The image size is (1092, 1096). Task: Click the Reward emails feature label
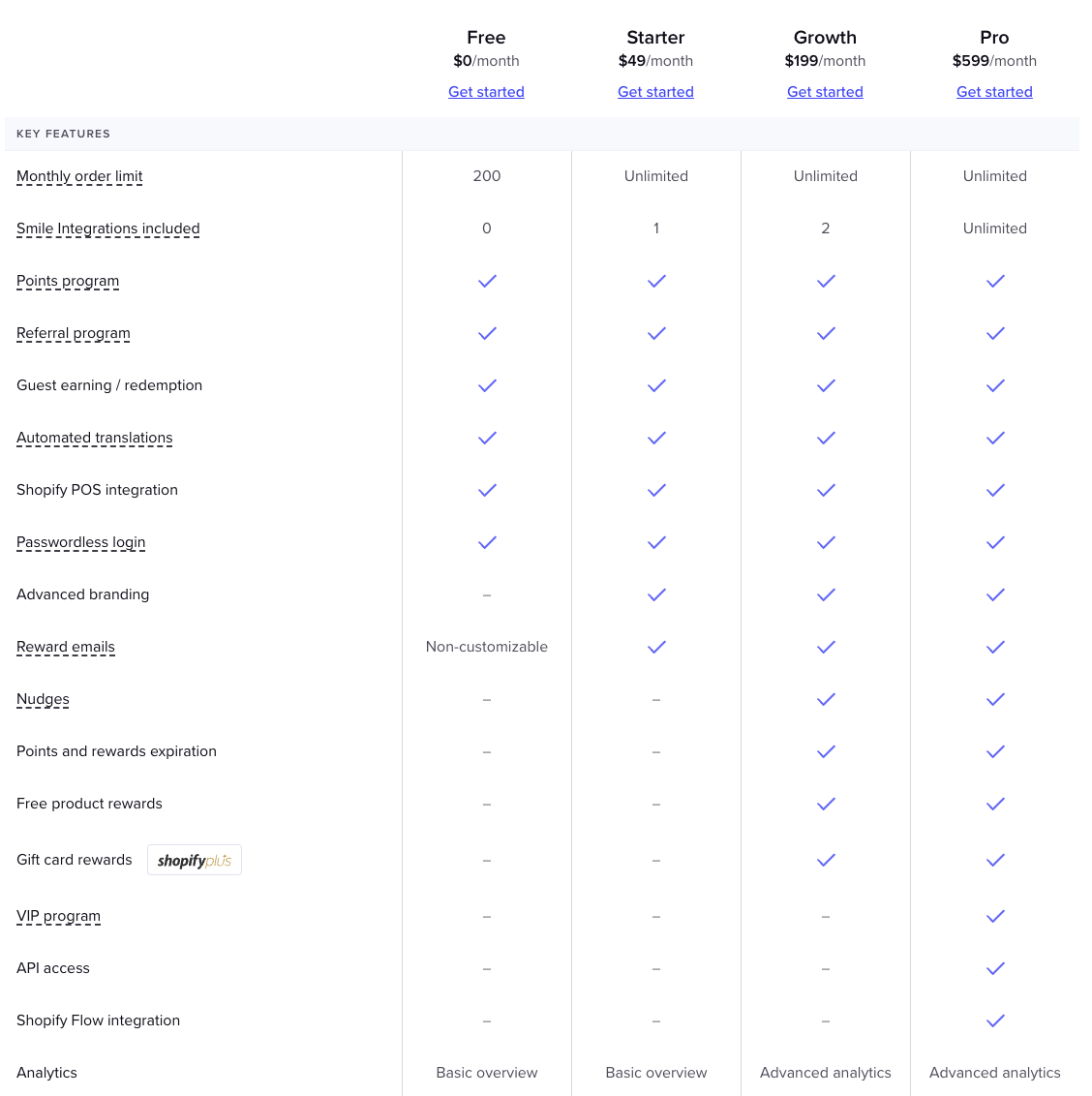(x=66, y=647)
